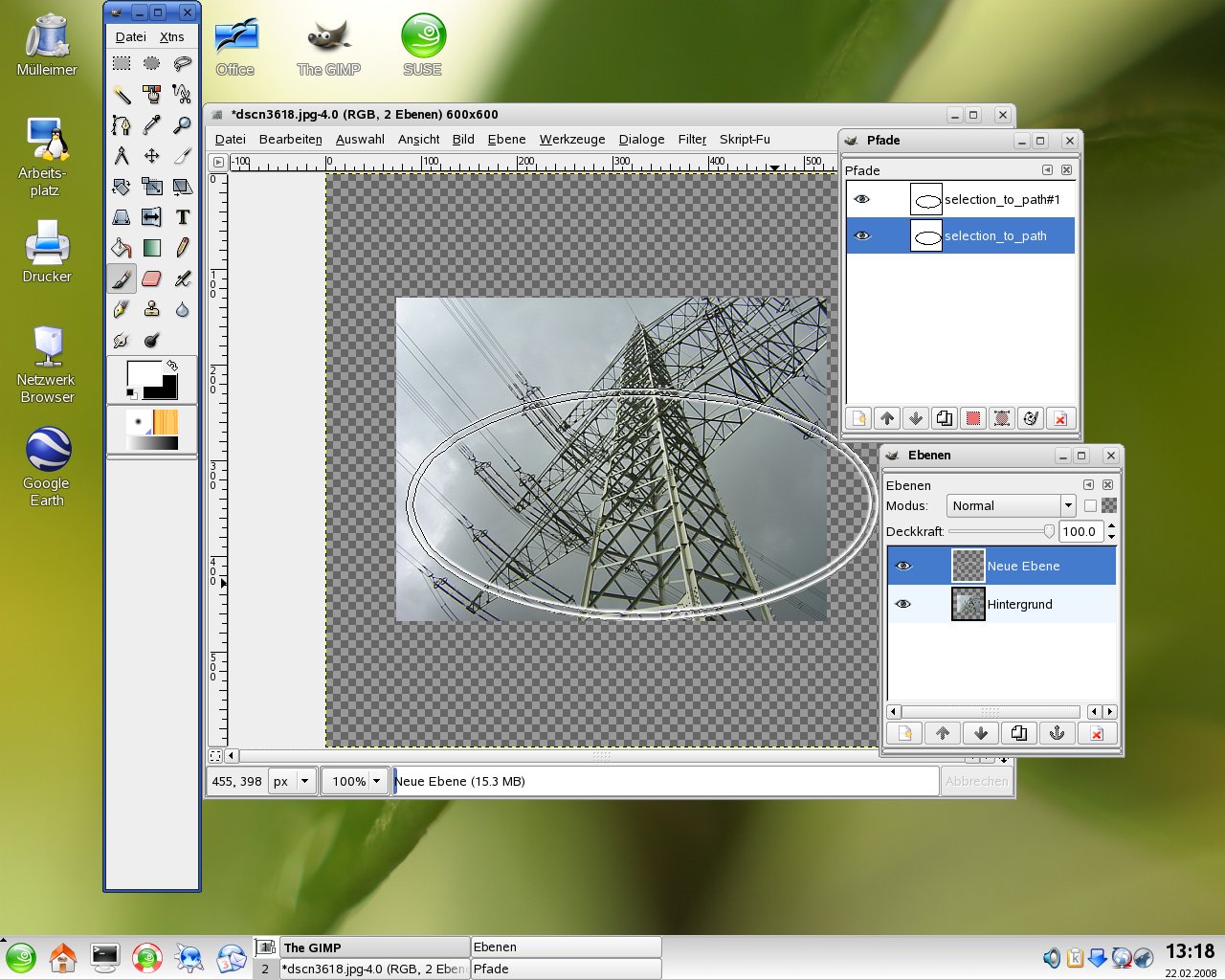Delete layer button in Ebenen panel
Screen dimensions: 1225x980
pyautogui.click(x=1097, y=733)
